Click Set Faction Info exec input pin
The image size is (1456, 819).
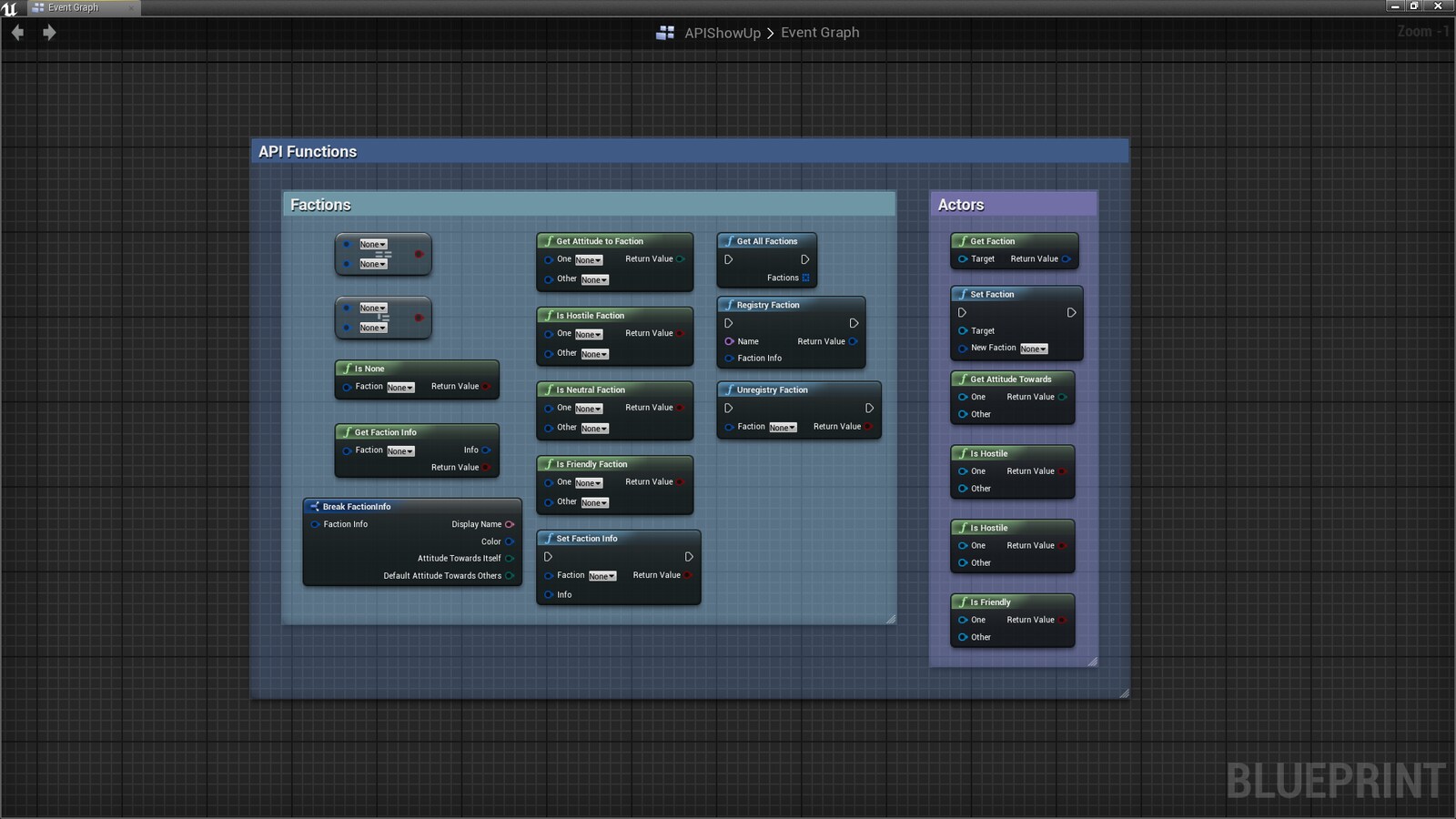pyautogui.click(x=548, y=557)
